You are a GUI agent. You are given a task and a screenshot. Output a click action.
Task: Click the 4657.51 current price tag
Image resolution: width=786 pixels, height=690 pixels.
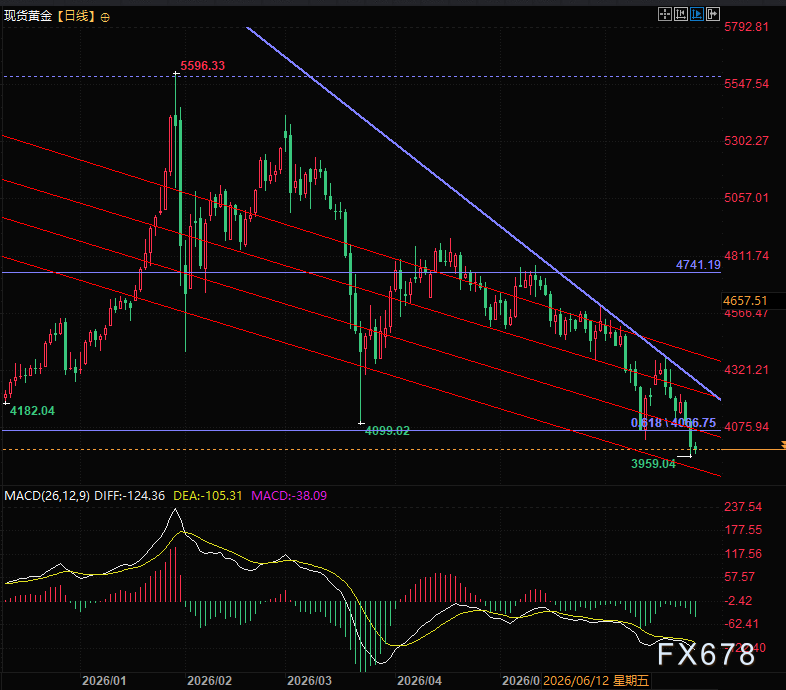(745, 301)
